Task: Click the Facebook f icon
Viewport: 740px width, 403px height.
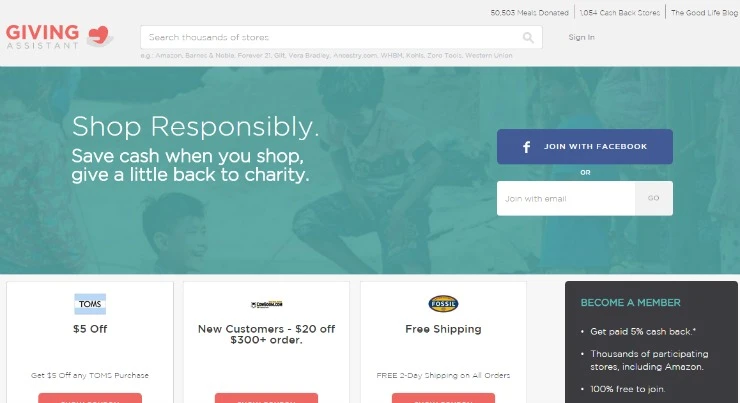Action: point(526,147)
